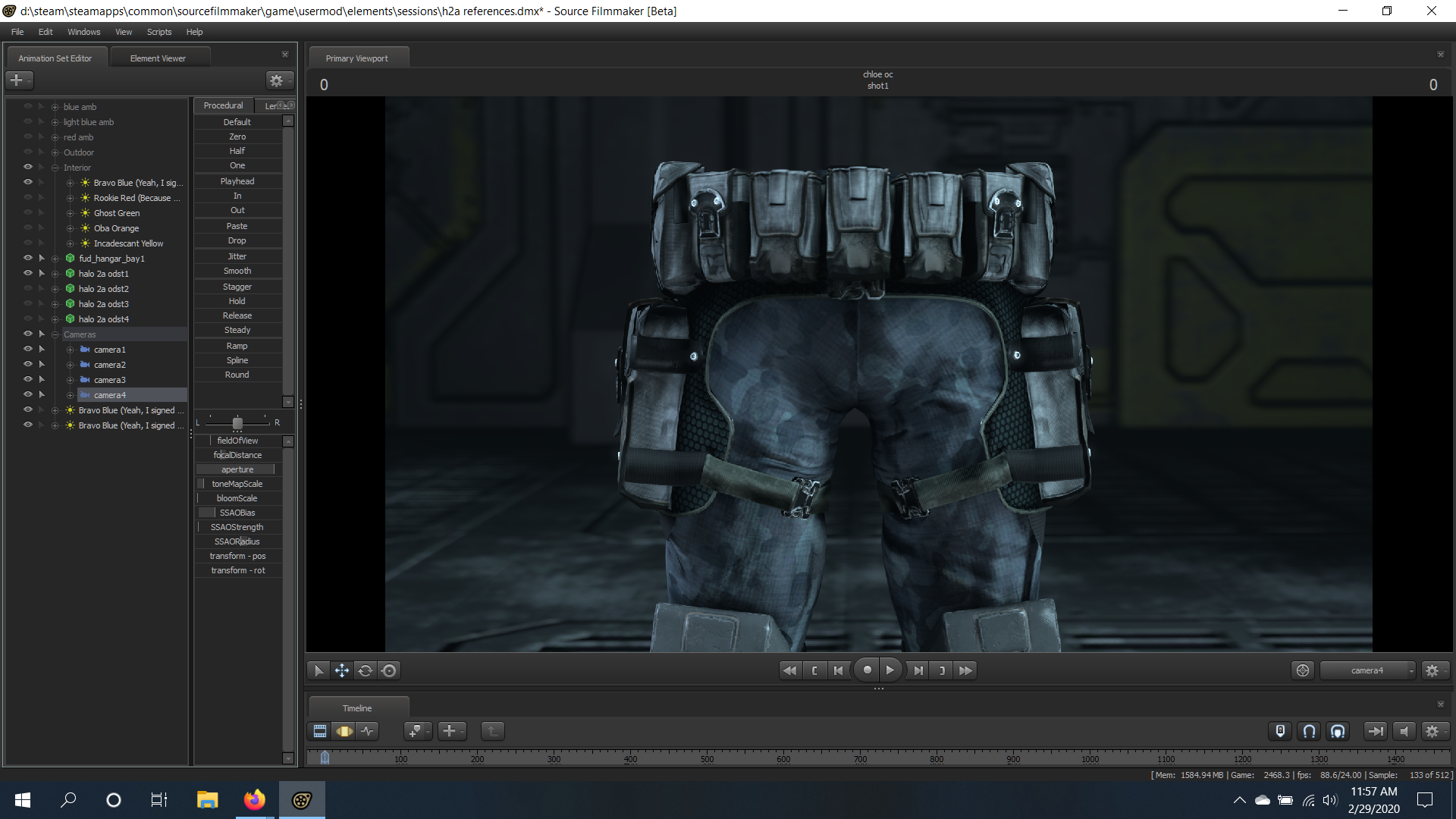The width and height of the screenshot is (1456, 819).
Task: Toggle visibility eye for camera3
Action: (28, 379)
